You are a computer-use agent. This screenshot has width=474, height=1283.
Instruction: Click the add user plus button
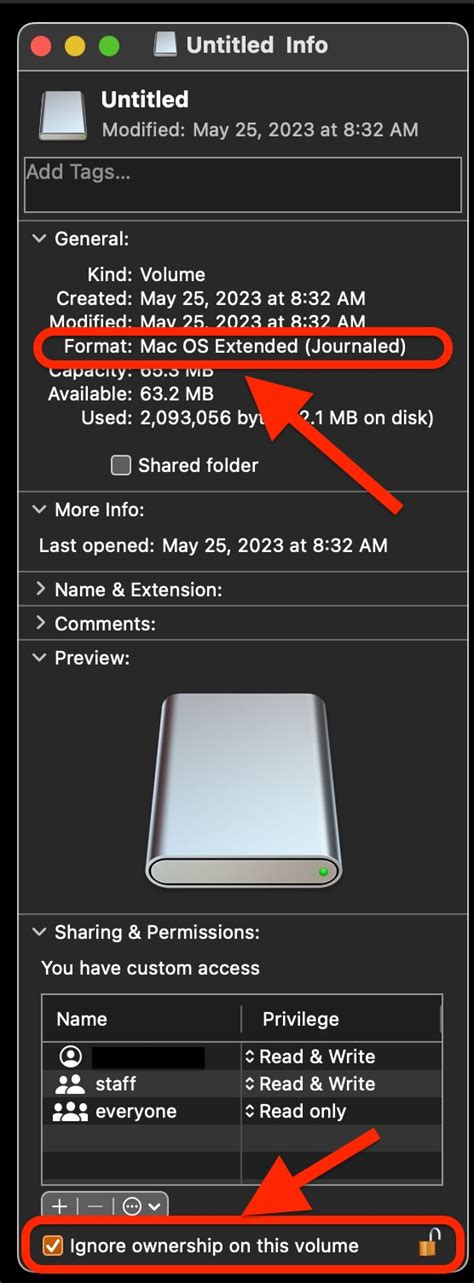[x=60, y=1206]
